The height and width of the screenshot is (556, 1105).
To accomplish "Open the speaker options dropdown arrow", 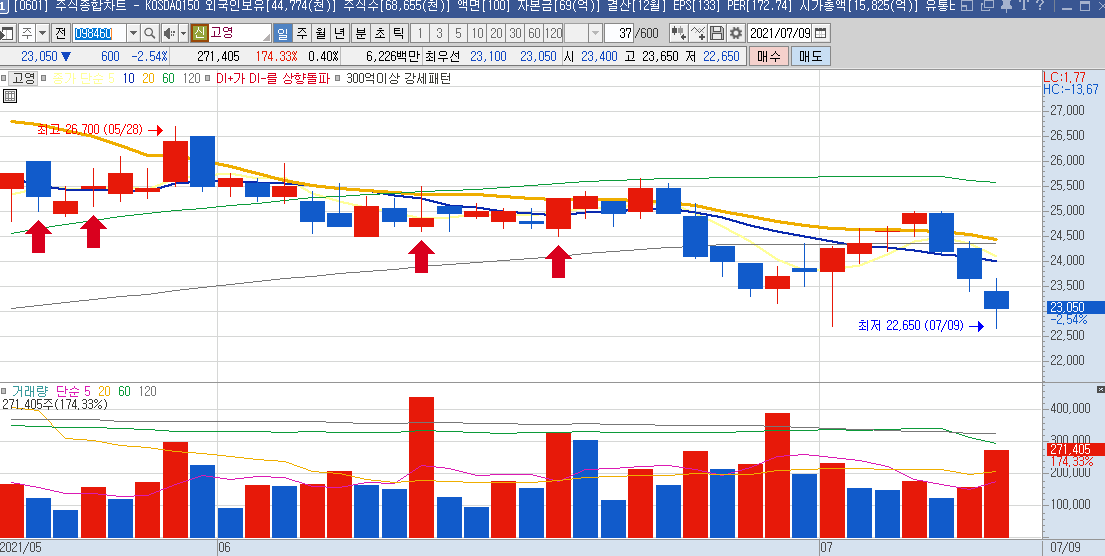I will tap(183, 33).
